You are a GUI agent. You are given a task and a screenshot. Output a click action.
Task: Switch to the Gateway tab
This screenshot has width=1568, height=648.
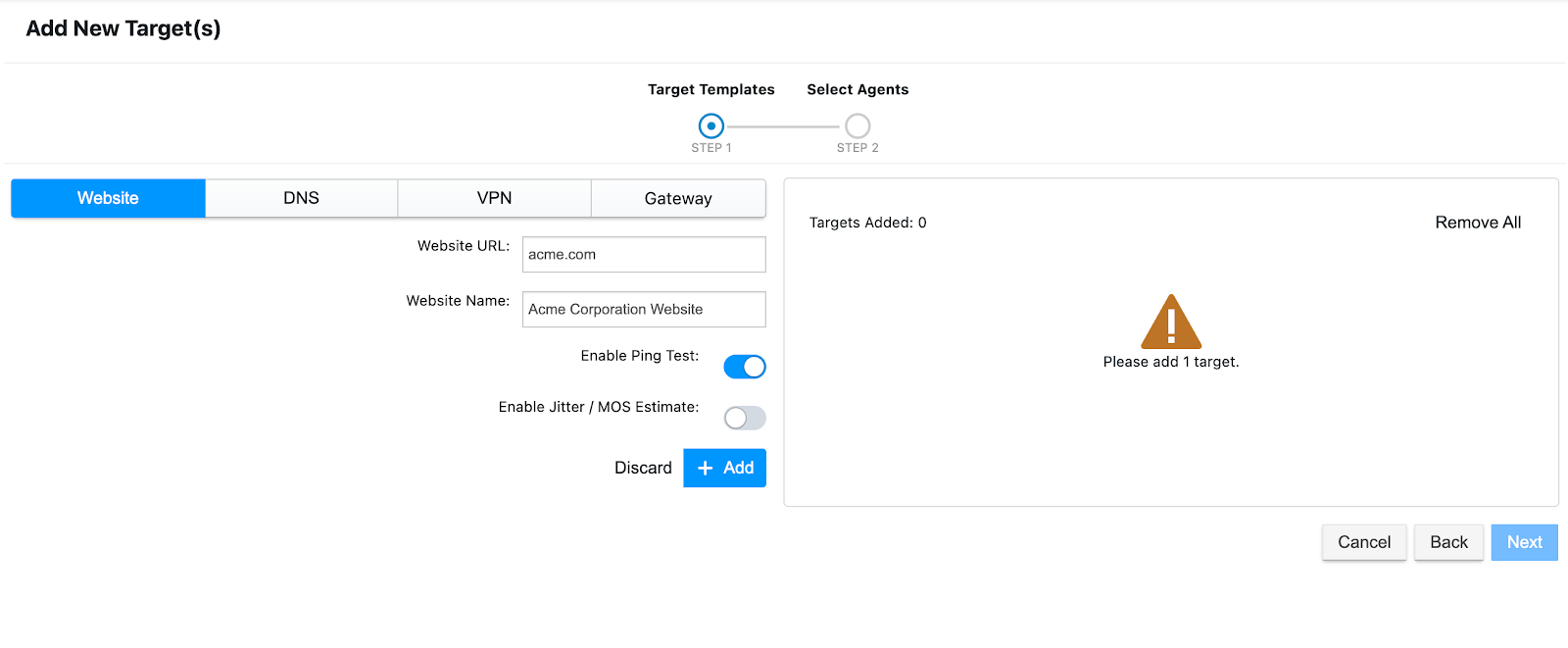tap(678, 198)
